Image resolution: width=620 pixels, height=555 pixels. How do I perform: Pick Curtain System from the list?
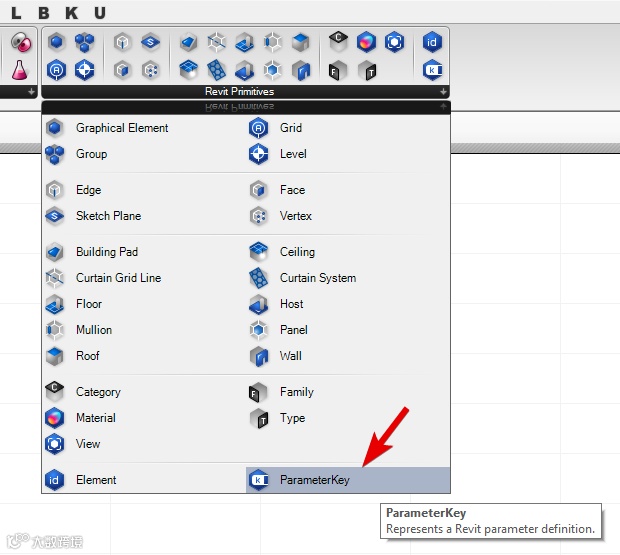(348, 278)
